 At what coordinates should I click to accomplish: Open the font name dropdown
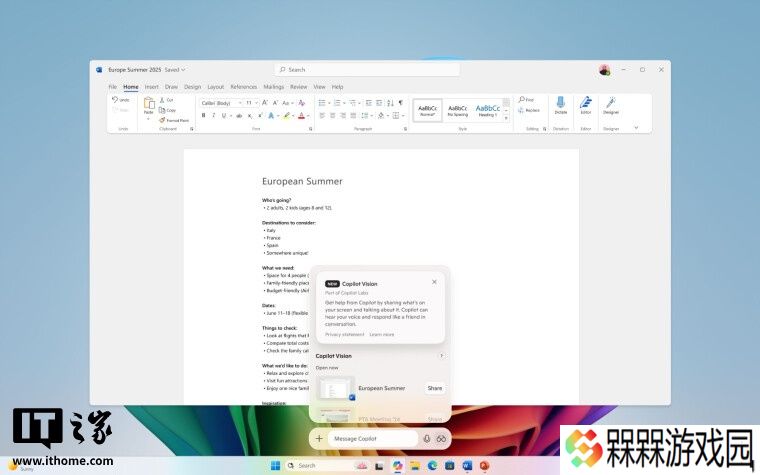tap(239, 103)
